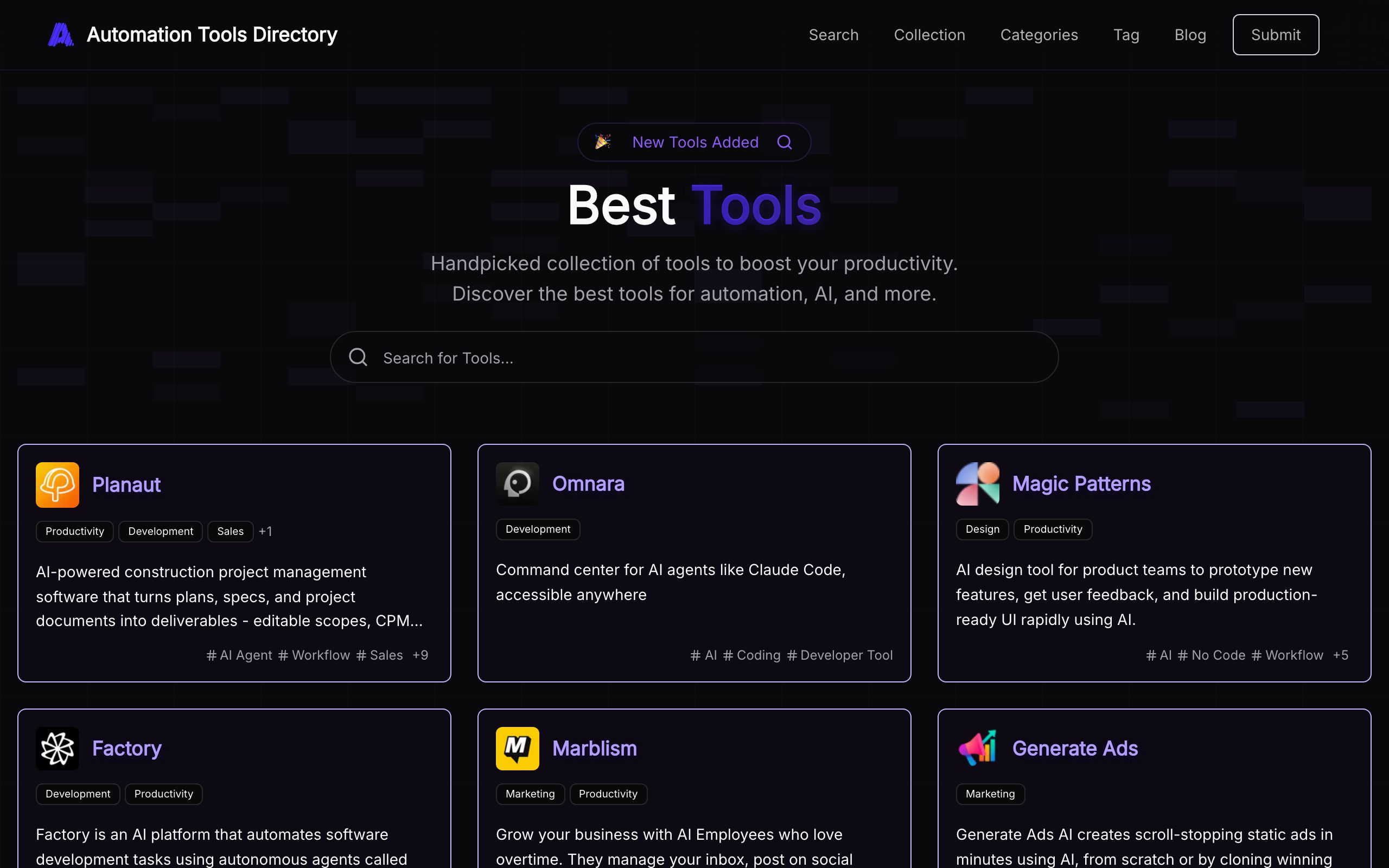Click the New Tools Added banner

point(694,142)
